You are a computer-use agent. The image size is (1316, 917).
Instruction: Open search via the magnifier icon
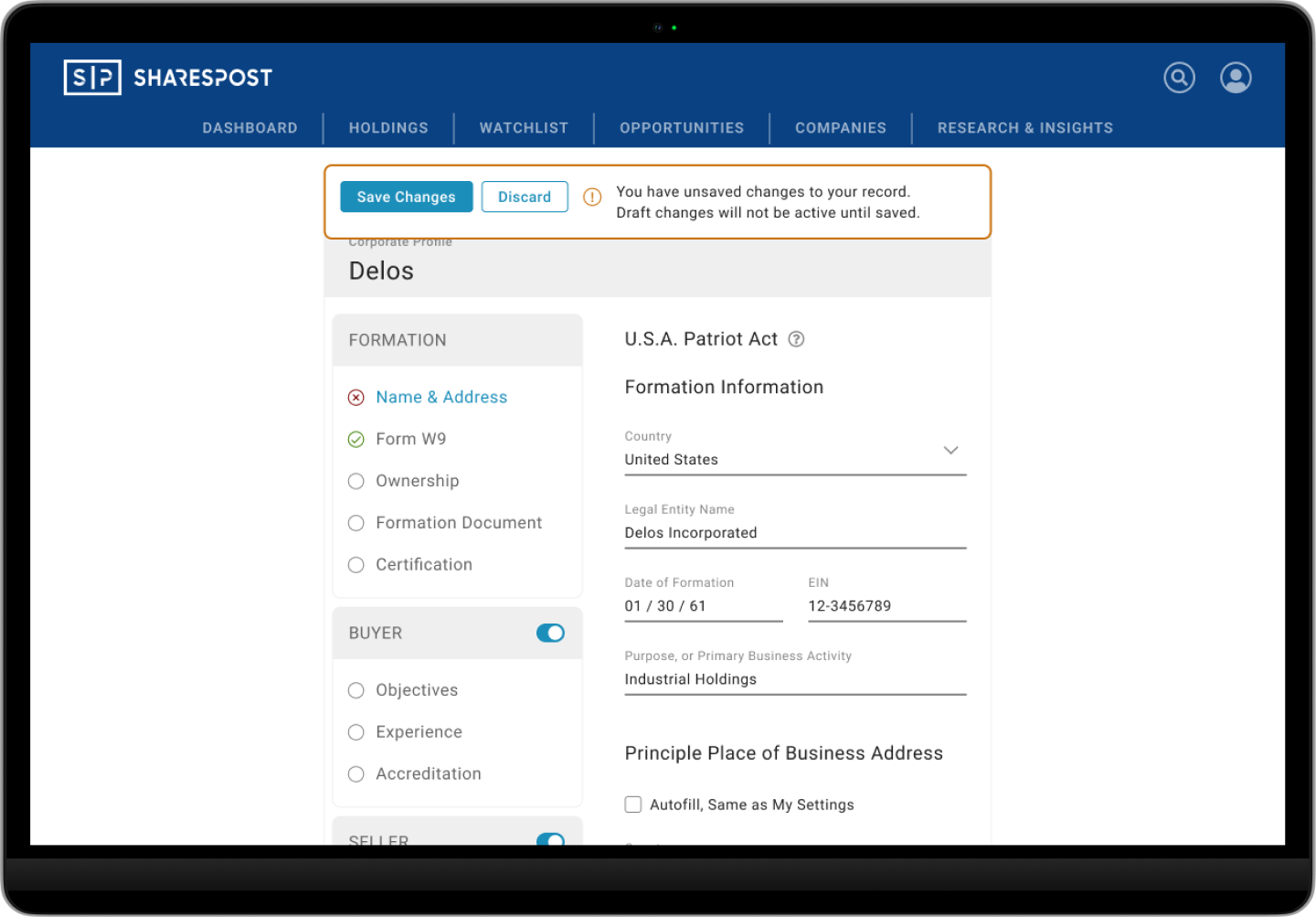click(x=1179, y=78)
